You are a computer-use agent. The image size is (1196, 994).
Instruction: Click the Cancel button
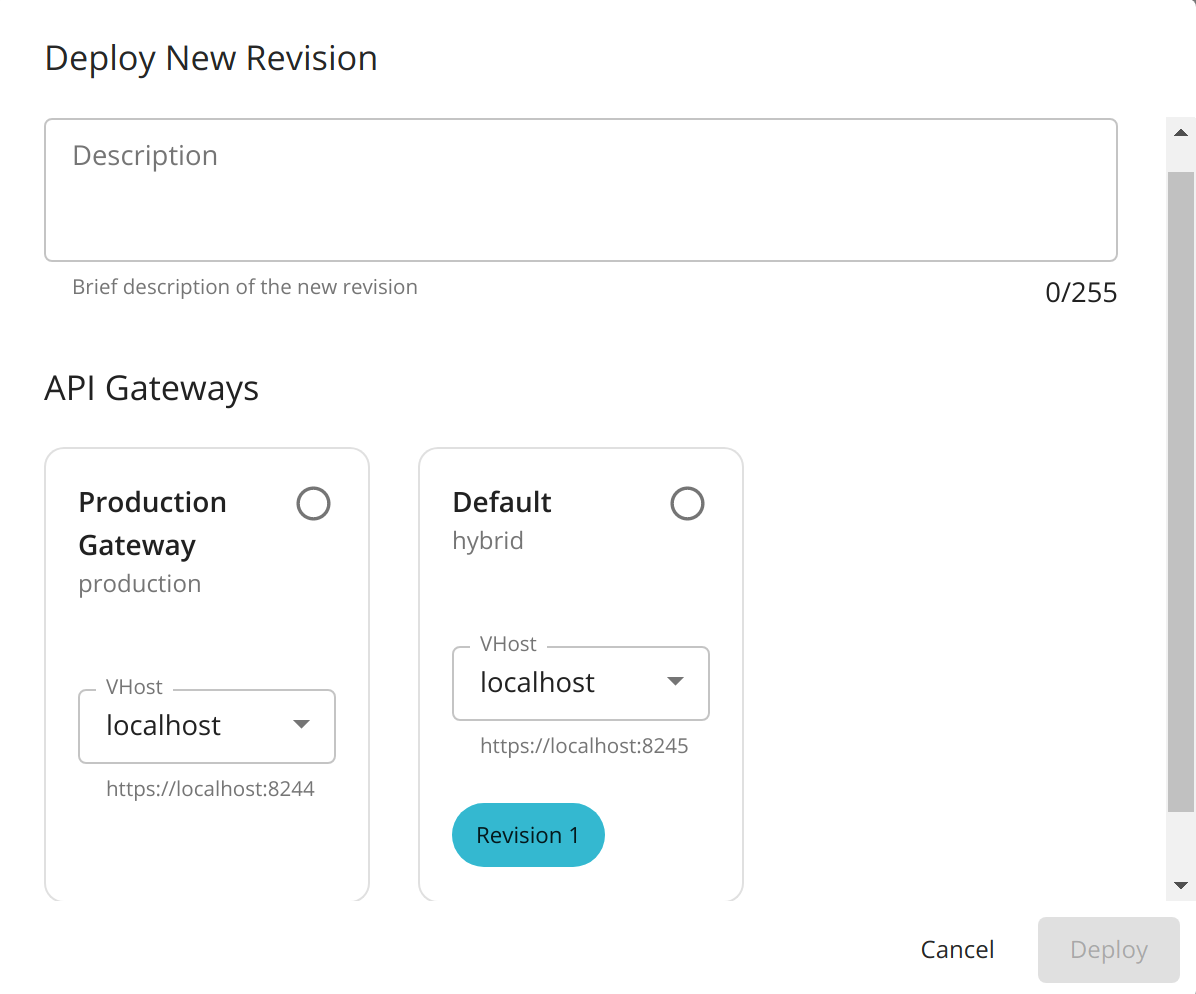coord(957,949)
